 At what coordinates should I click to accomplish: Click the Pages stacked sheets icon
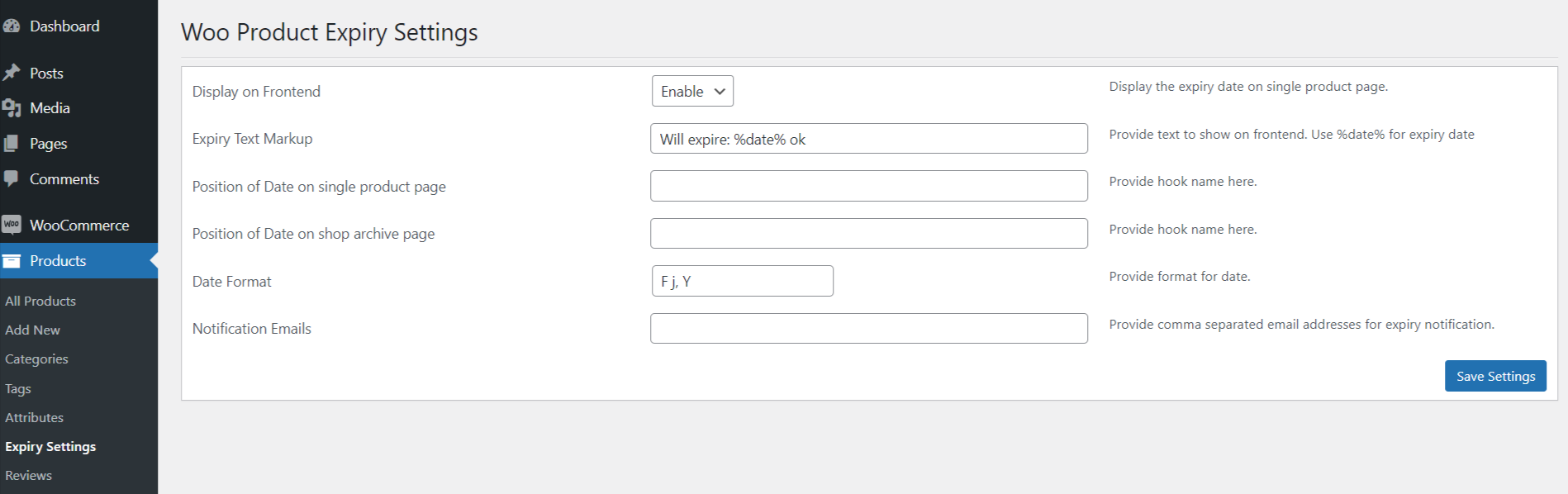[x=11, y=144]
